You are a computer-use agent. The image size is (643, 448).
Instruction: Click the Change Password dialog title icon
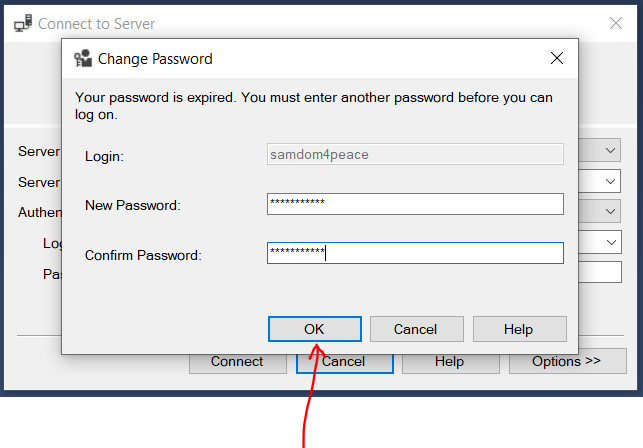point(83,58)
